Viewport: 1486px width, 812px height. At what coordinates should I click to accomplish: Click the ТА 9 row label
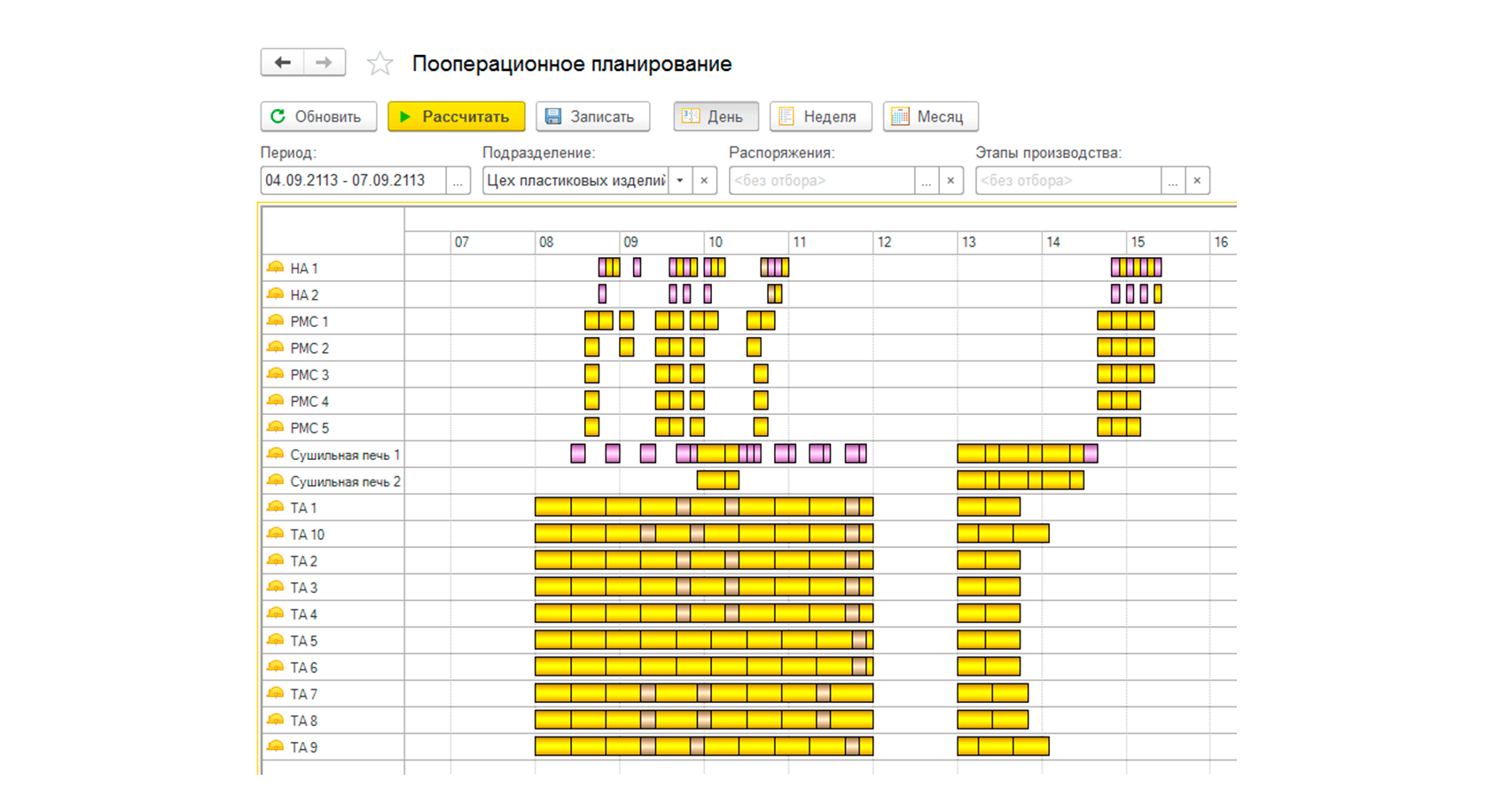click(x=304, y=747)
